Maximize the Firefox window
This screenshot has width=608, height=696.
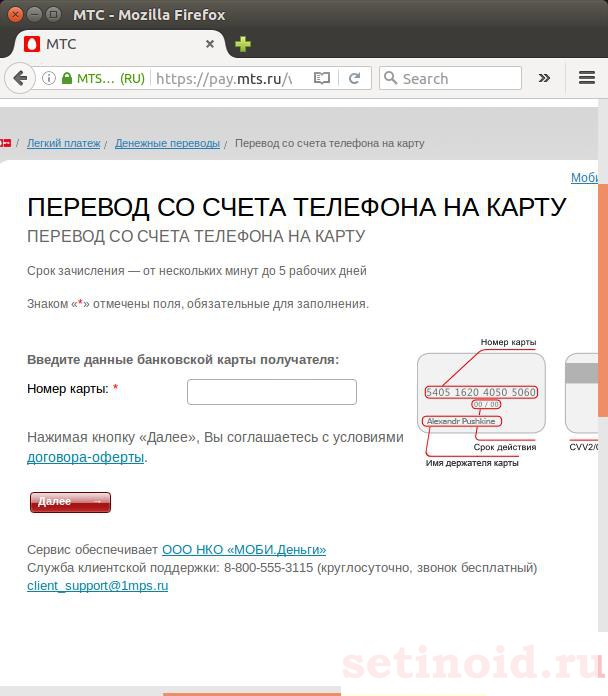(x=53, y=15)
